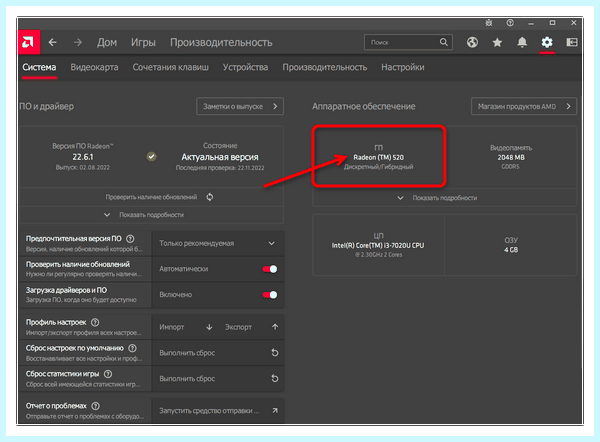This screenshot has width=600, height=442.
Task: Go back with the left arrow
Action: pos(53,42)
